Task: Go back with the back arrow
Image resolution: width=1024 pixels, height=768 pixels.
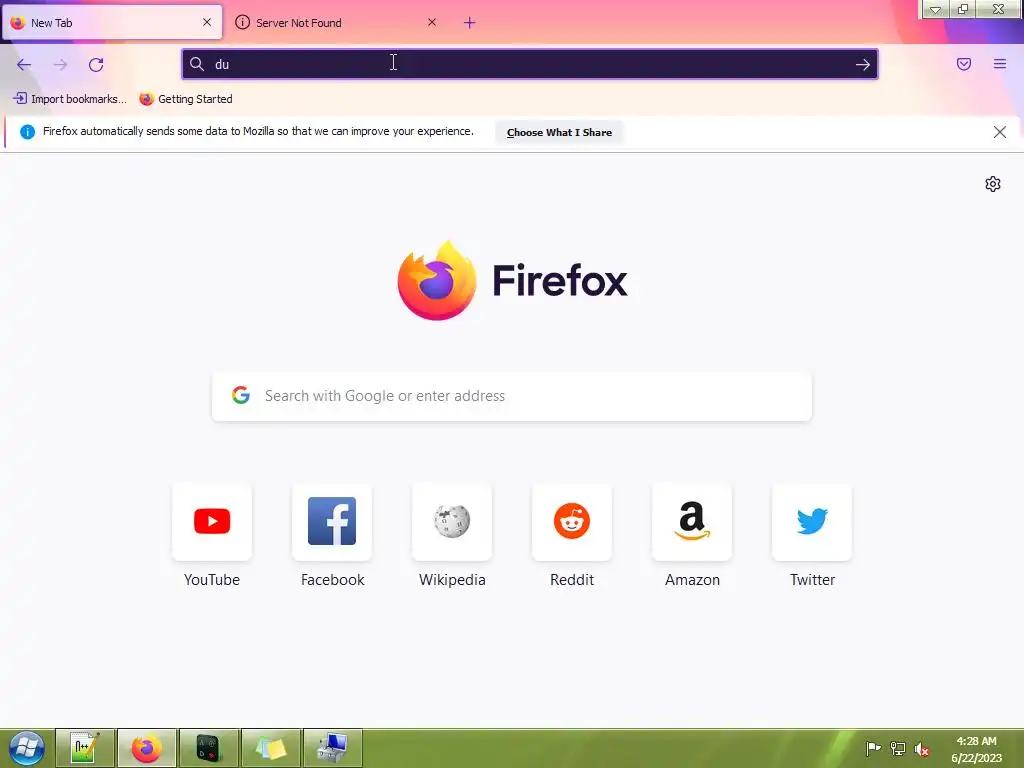Action: [x=24, y=64]
